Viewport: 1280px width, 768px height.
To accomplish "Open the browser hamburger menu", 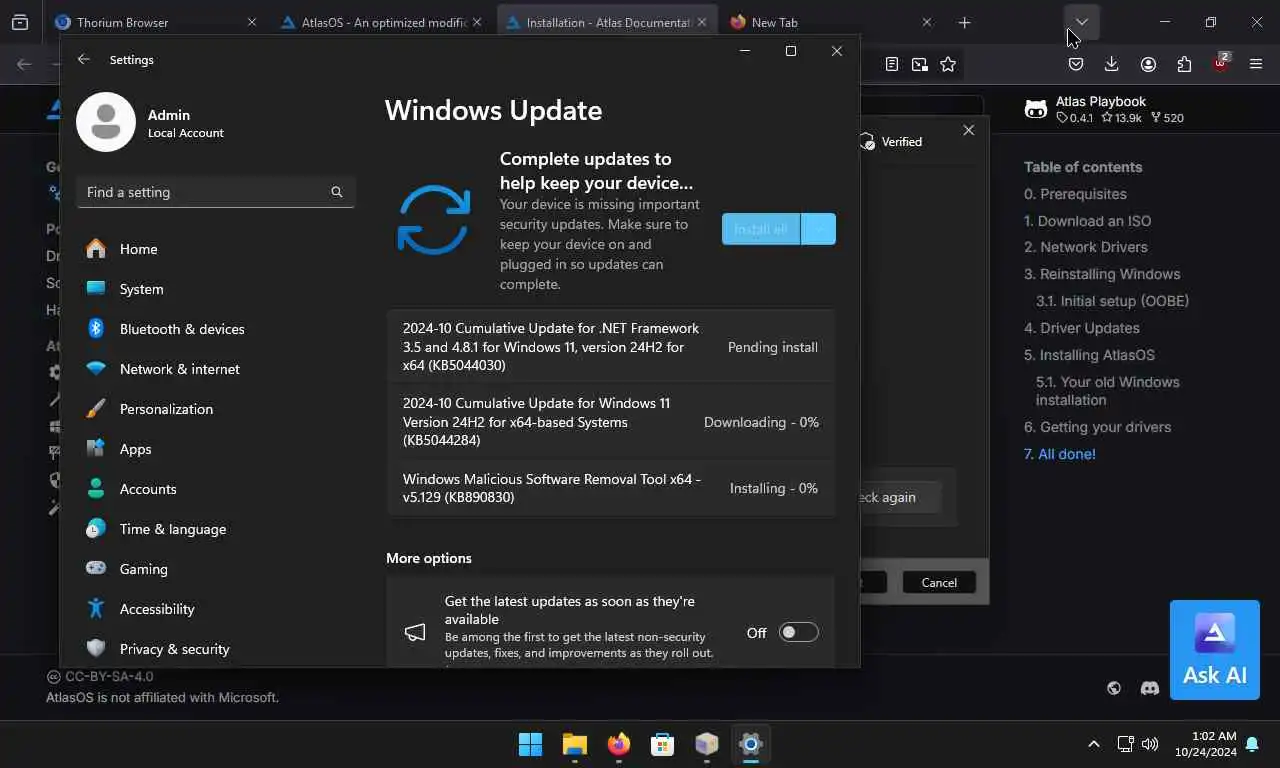I will click(1256, 64).
